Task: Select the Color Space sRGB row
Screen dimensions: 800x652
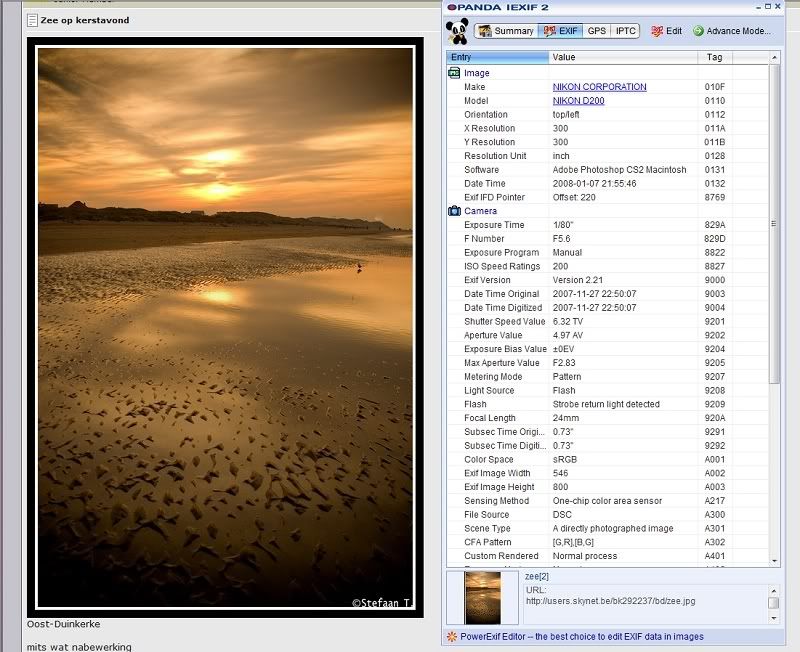Action: point(607,459)
